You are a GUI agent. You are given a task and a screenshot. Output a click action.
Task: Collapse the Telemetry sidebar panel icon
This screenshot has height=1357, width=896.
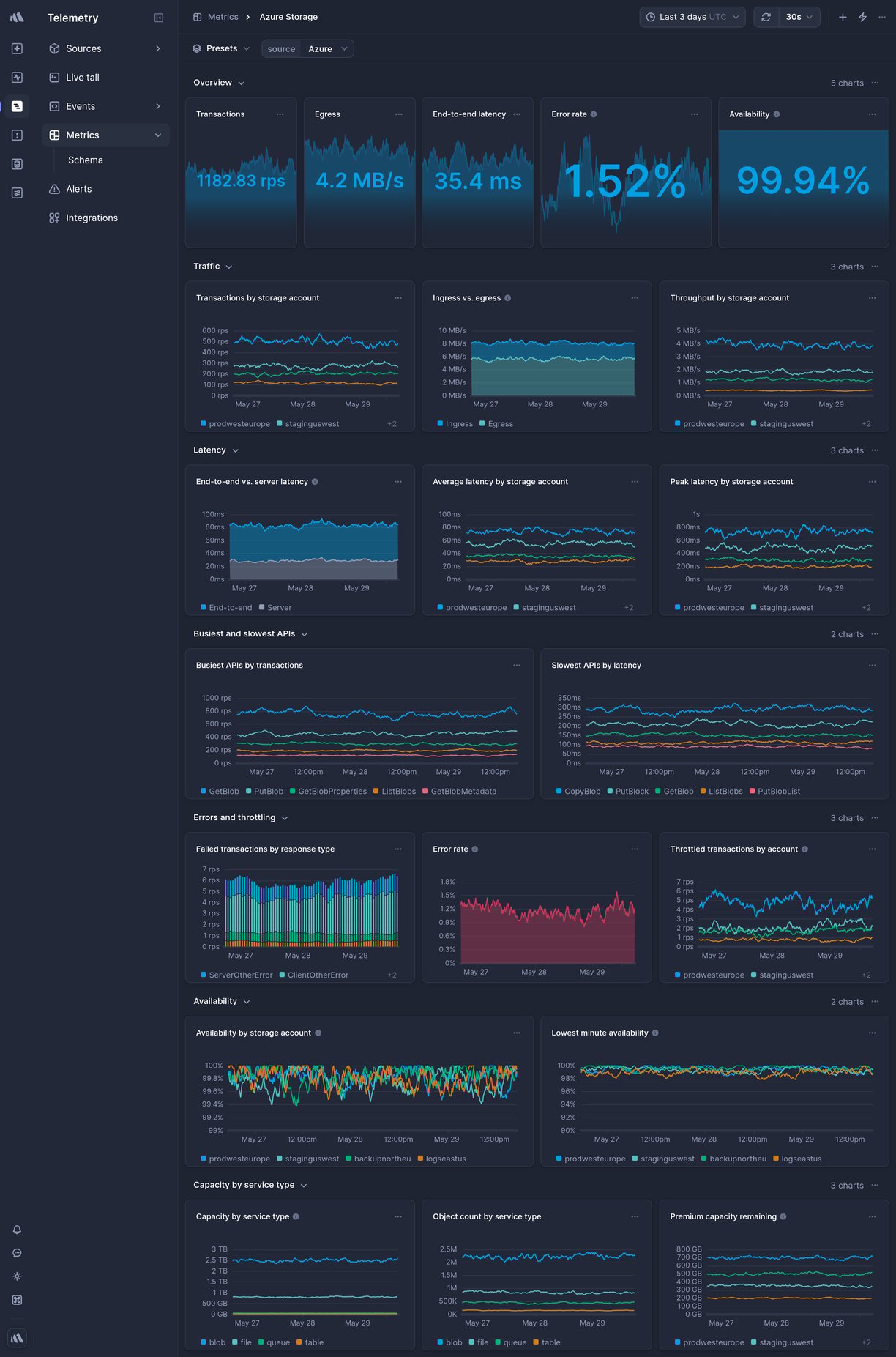point(159,18)
